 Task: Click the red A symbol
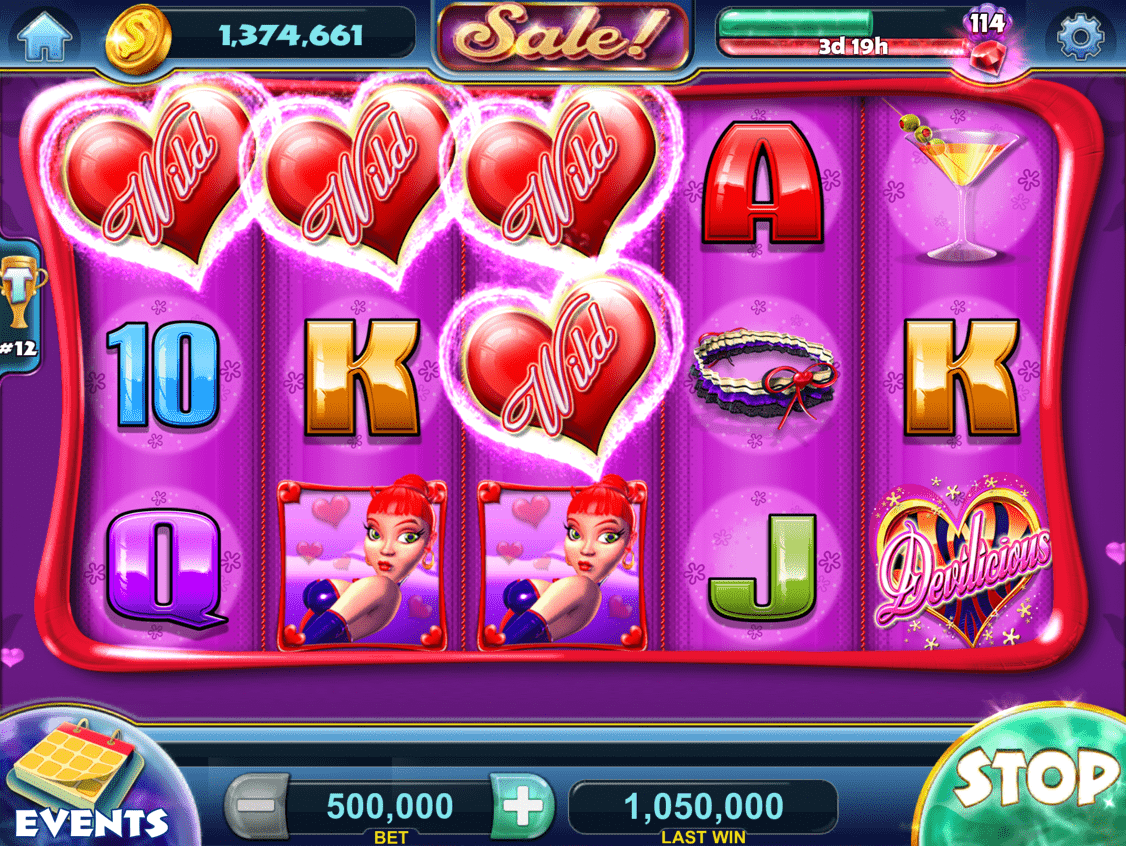763,182
